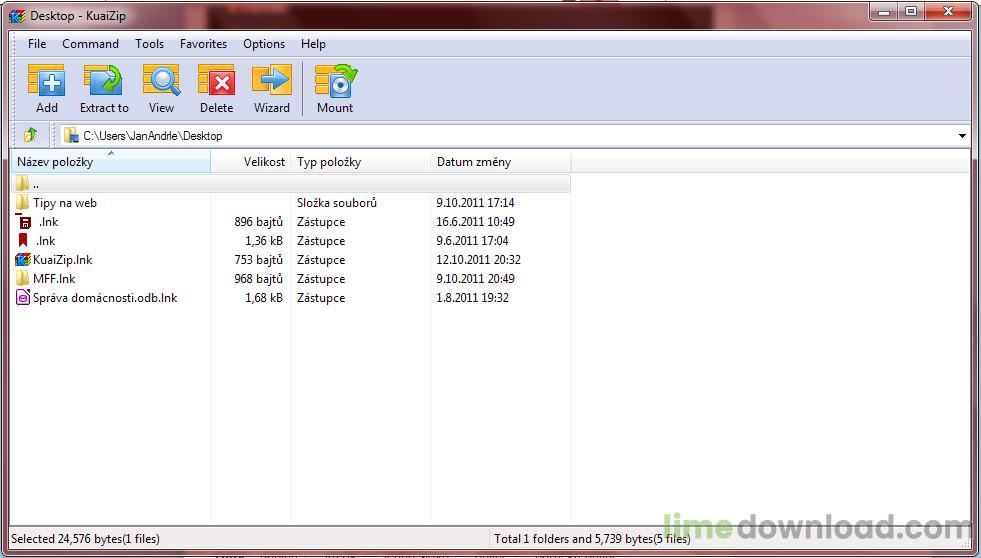The width and height of the screenshot is (981, 558).
Task: Click the '..' parent directory row text
Action: (36, 185)
